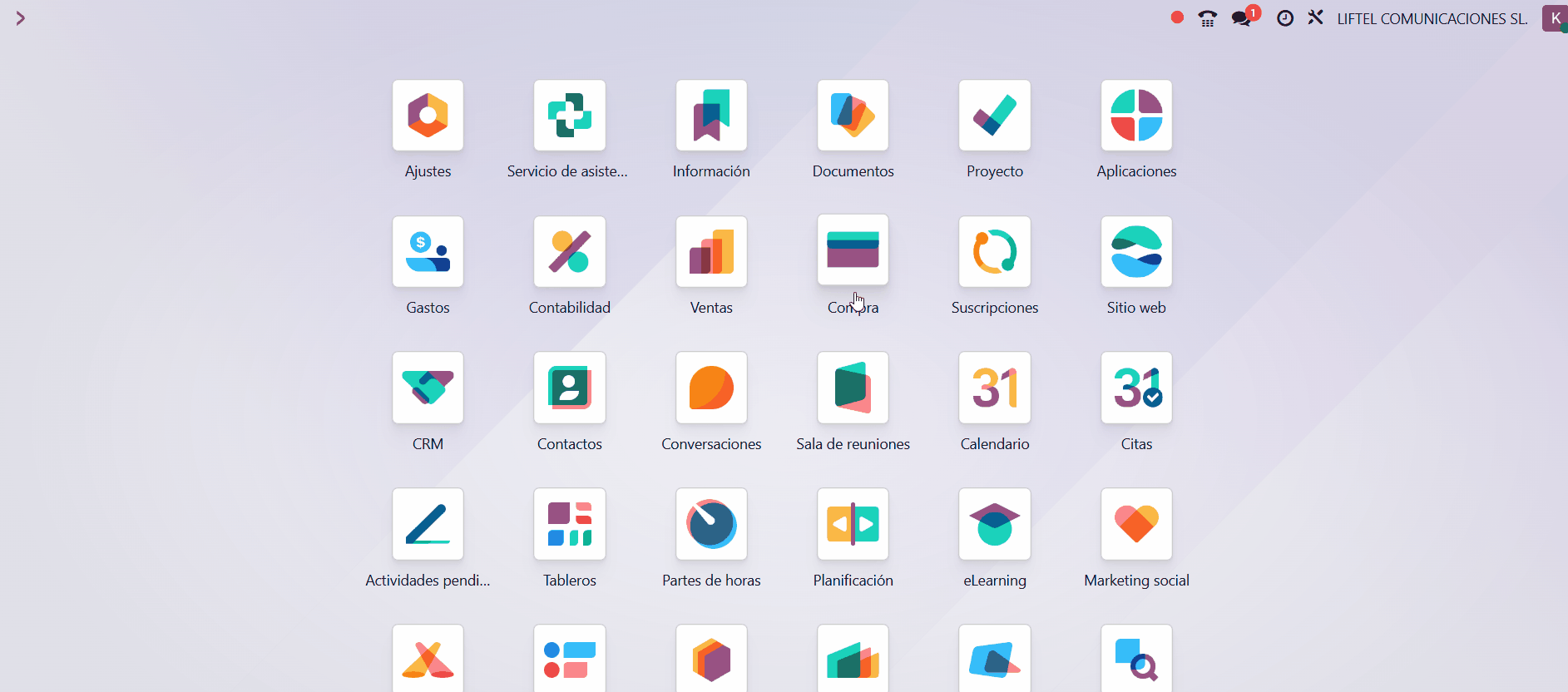
Task: Launch the Partes de horas app
Action: pos(711,525)
